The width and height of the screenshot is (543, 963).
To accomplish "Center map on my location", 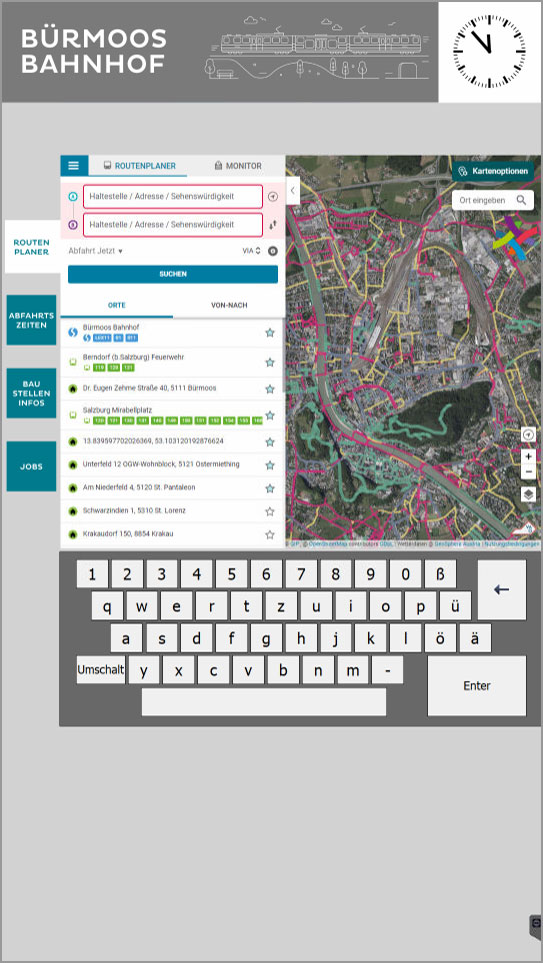I will pyautogui.click(x=528, y=434).
